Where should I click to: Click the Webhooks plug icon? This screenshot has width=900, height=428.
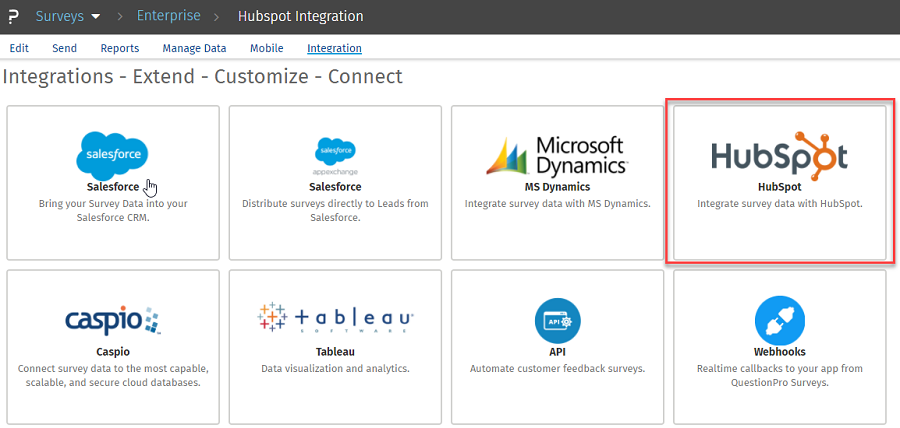point(779,321)
